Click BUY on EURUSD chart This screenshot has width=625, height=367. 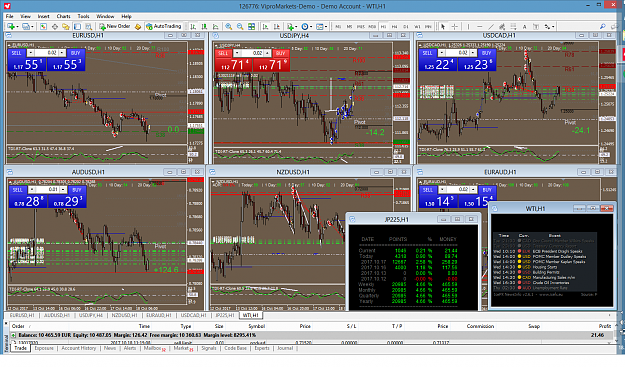click(76, 53)
